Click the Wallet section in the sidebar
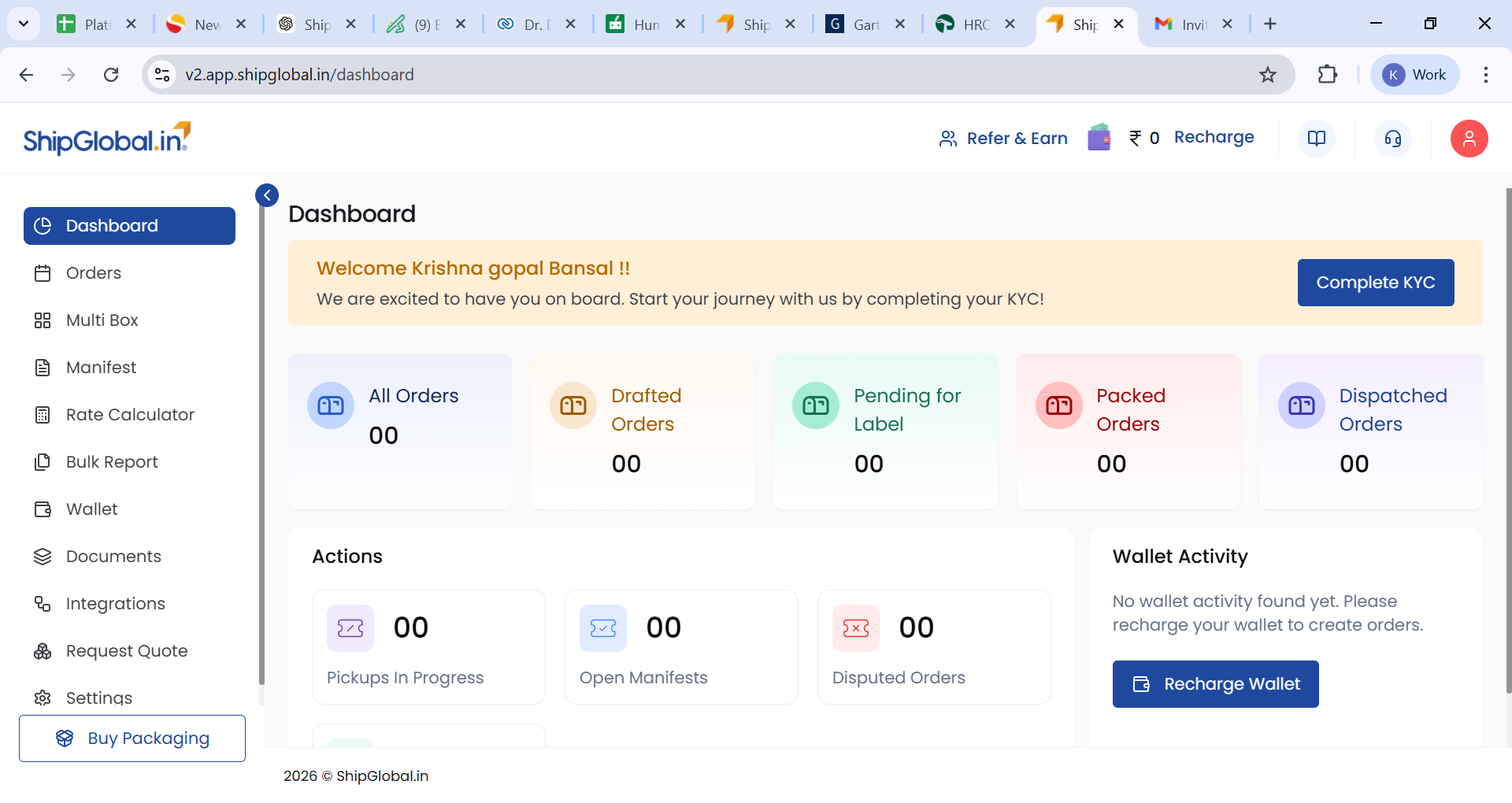This screenshot has height=803, width=1512. tap(91, 509)
